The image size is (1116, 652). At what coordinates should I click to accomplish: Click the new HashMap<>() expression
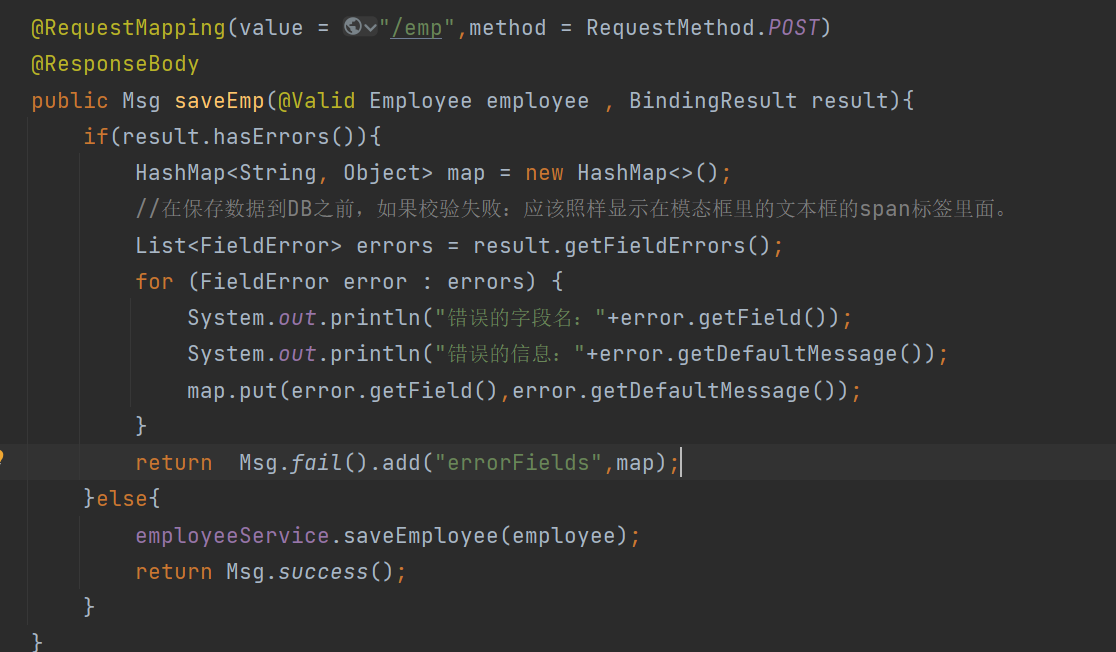[x=622, y=173]
